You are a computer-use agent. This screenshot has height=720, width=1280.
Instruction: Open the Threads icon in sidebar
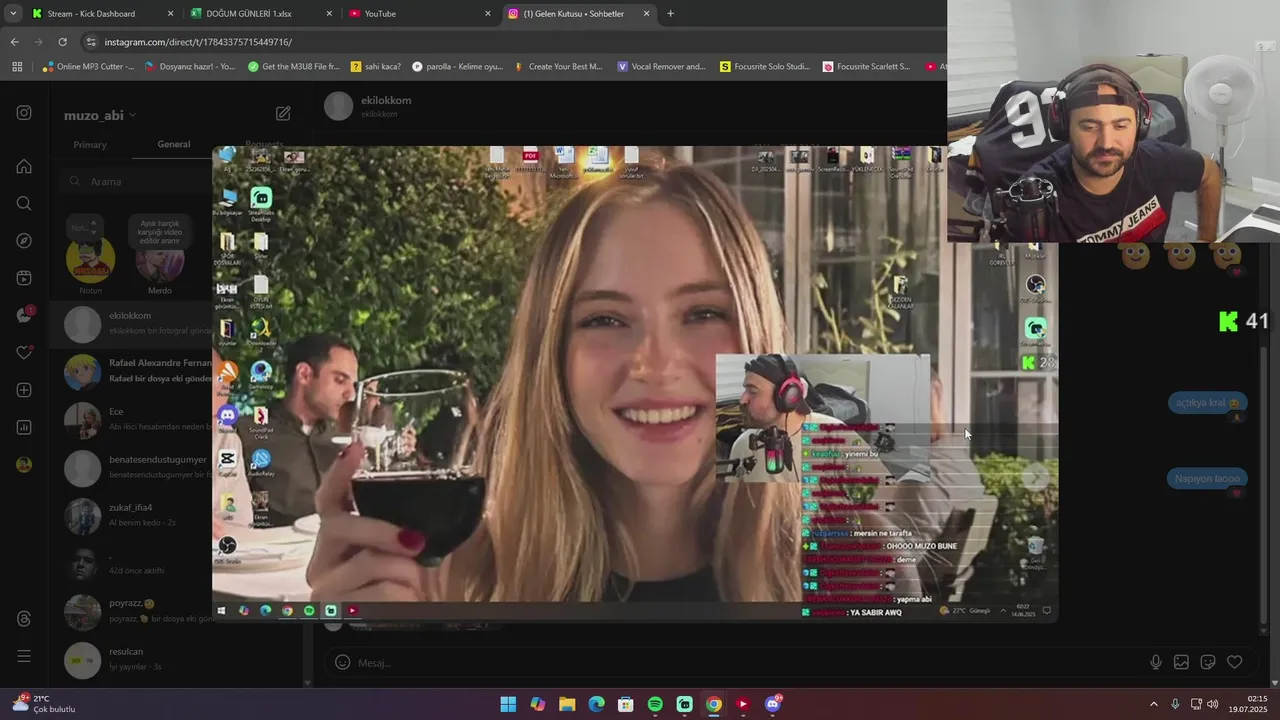click(24, 619)
